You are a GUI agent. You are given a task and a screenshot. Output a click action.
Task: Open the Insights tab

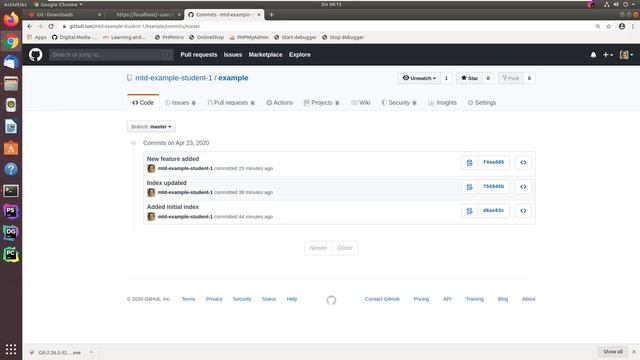point(442,102)
